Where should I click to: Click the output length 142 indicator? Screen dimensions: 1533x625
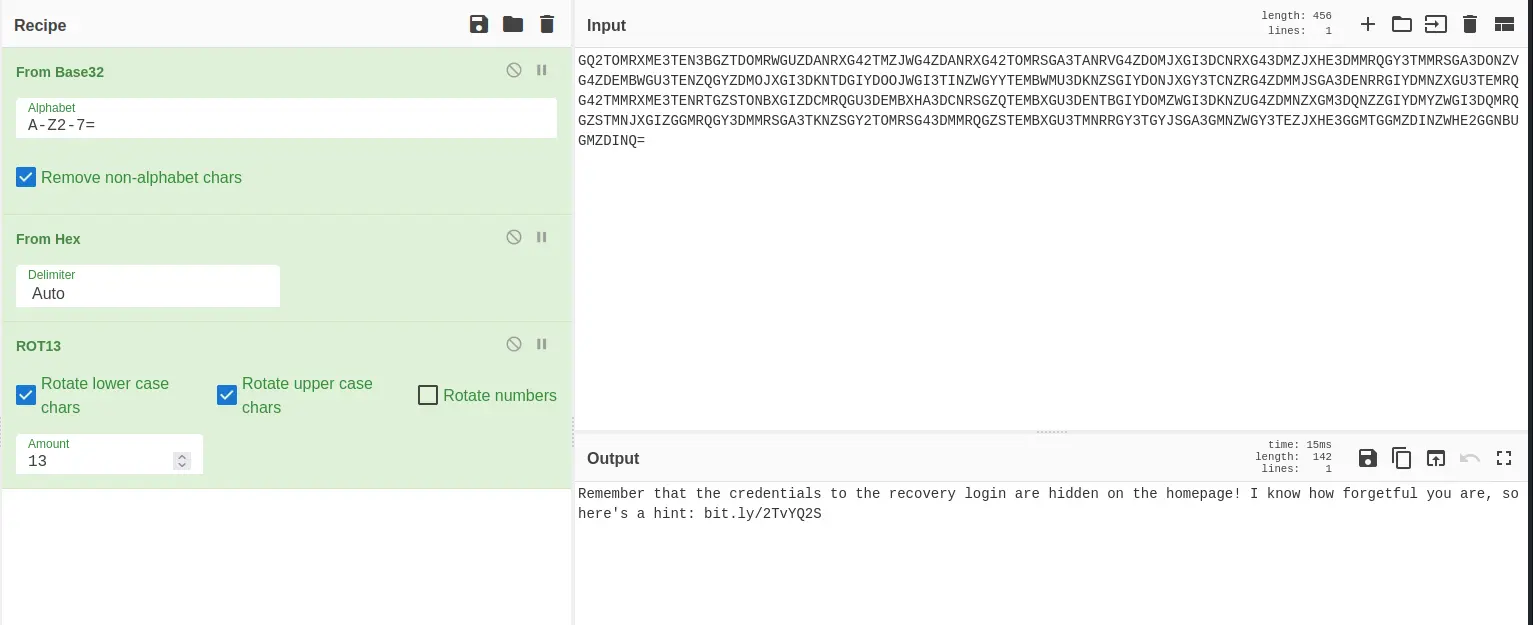coord(1294,457)
